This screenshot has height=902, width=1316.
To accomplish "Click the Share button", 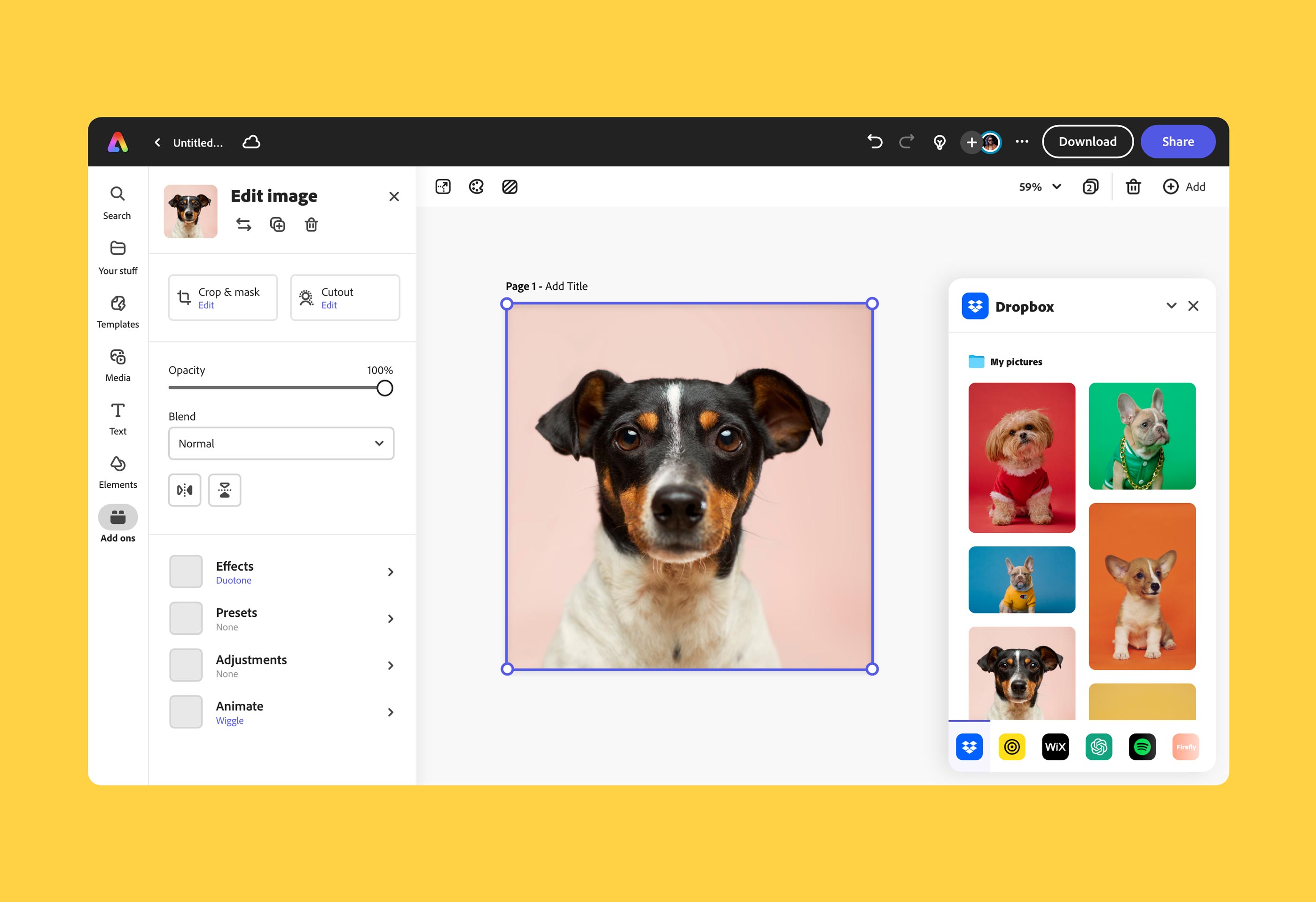I will click(1178, 141).
